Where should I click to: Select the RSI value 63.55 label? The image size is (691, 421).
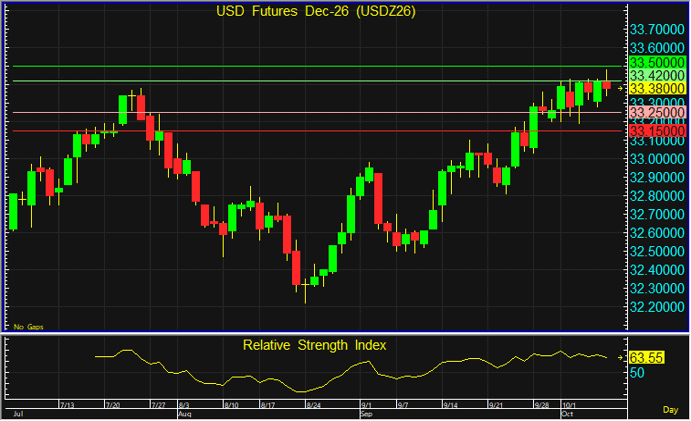tap(646, 358)
